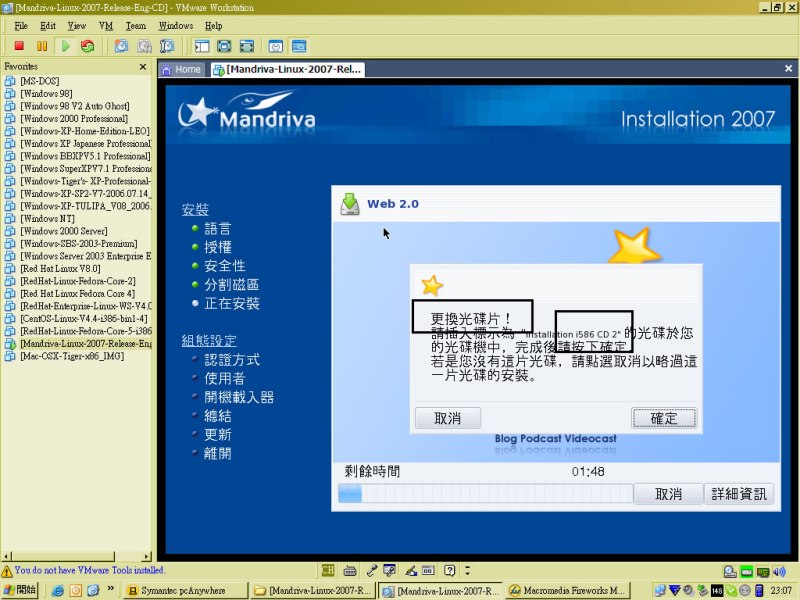The height and width of the screenshot is (600, 800).
Task: Open the View menu
Action: [x=77, y=26]
